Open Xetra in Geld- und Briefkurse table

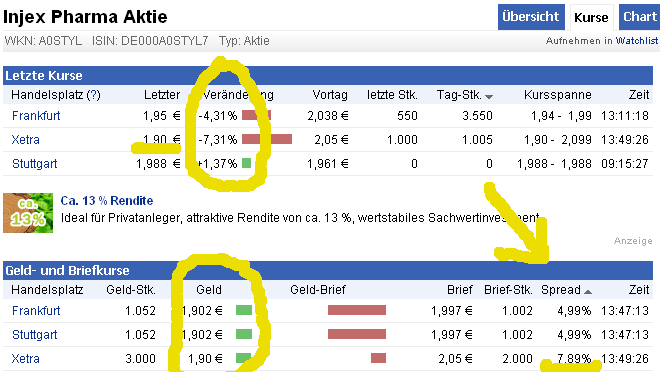click(x=25, y=359)
